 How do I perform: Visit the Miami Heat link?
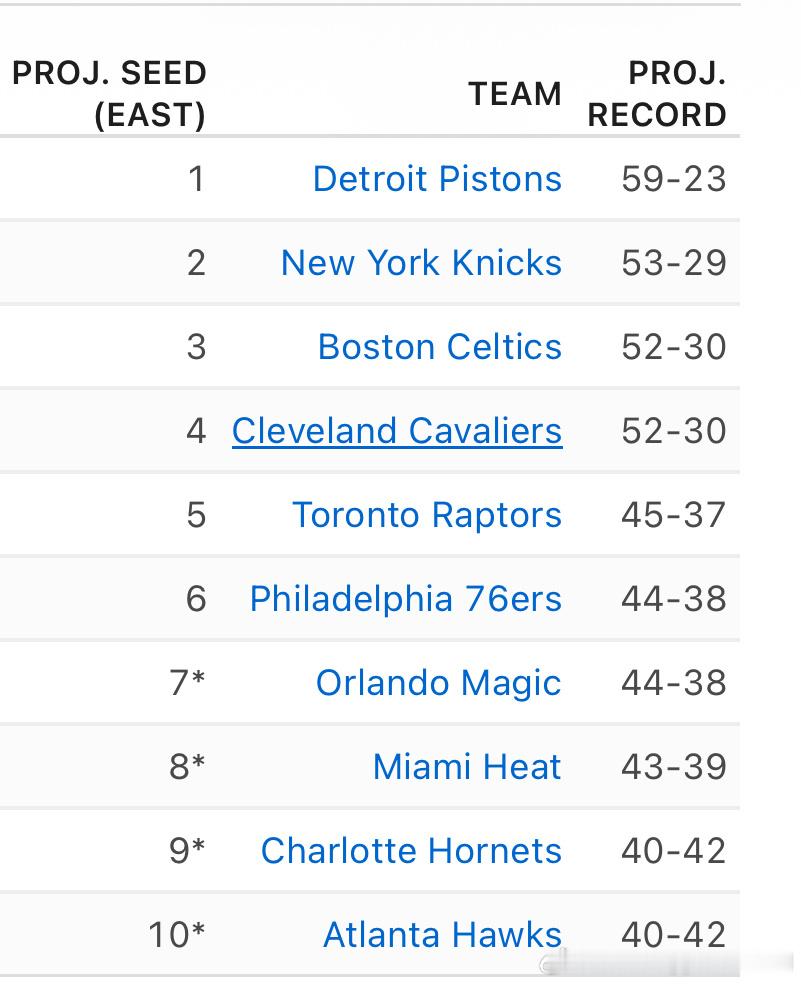click(466, 767)
